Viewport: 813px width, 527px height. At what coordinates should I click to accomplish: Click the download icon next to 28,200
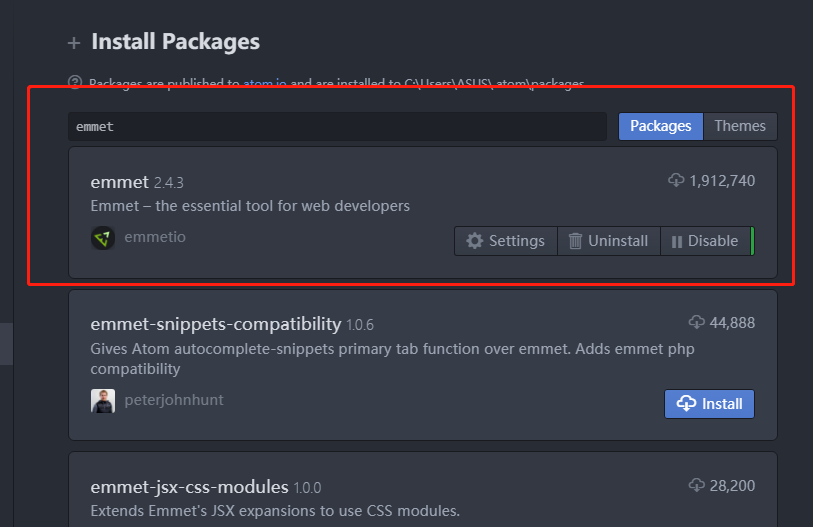coord(697,486)
